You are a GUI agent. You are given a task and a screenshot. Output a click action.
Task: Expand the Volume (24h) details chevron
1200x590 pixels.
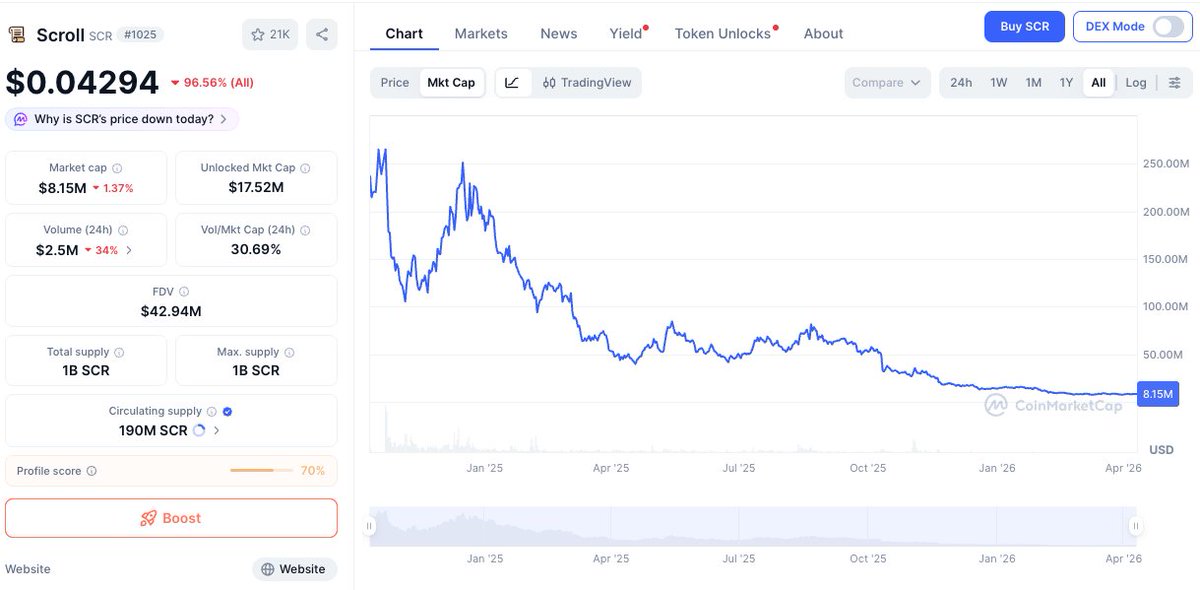pyautogui.click(x=129, y=250)
